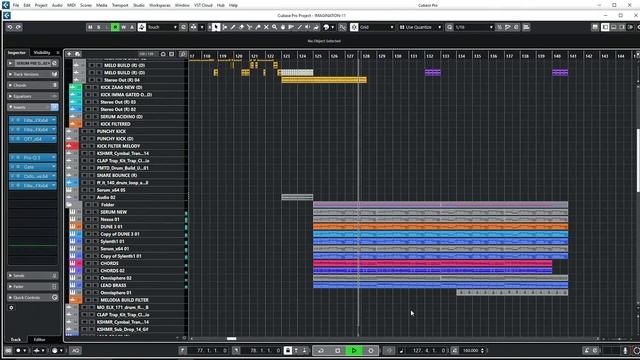Click the Set up Window Layout icon
Image resolution: width=640 pixels, height=360 pixels.
pyautogui.click(x=595, y=27)
